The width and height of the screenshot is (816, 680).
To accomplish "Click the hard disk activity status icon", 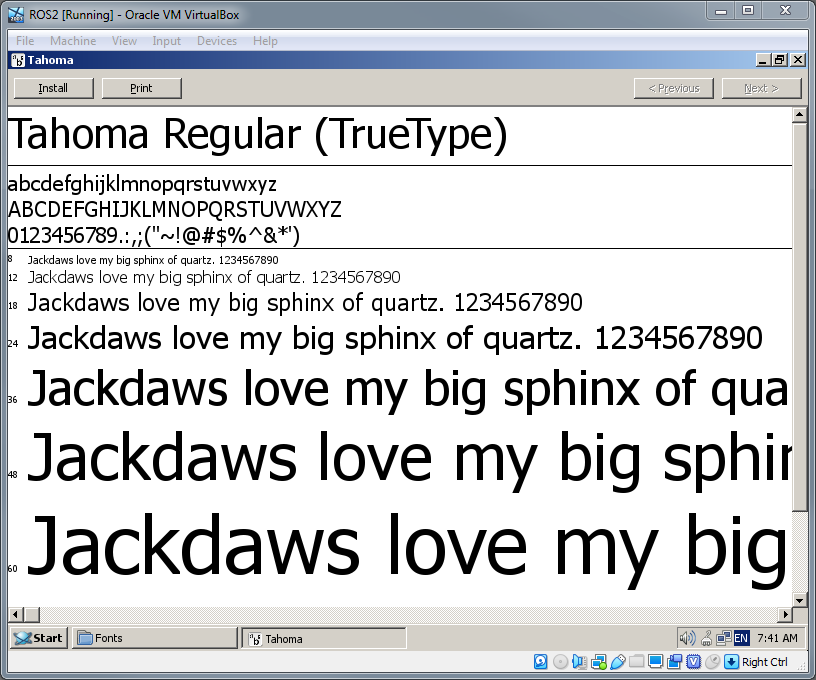I will click(541, 662).
